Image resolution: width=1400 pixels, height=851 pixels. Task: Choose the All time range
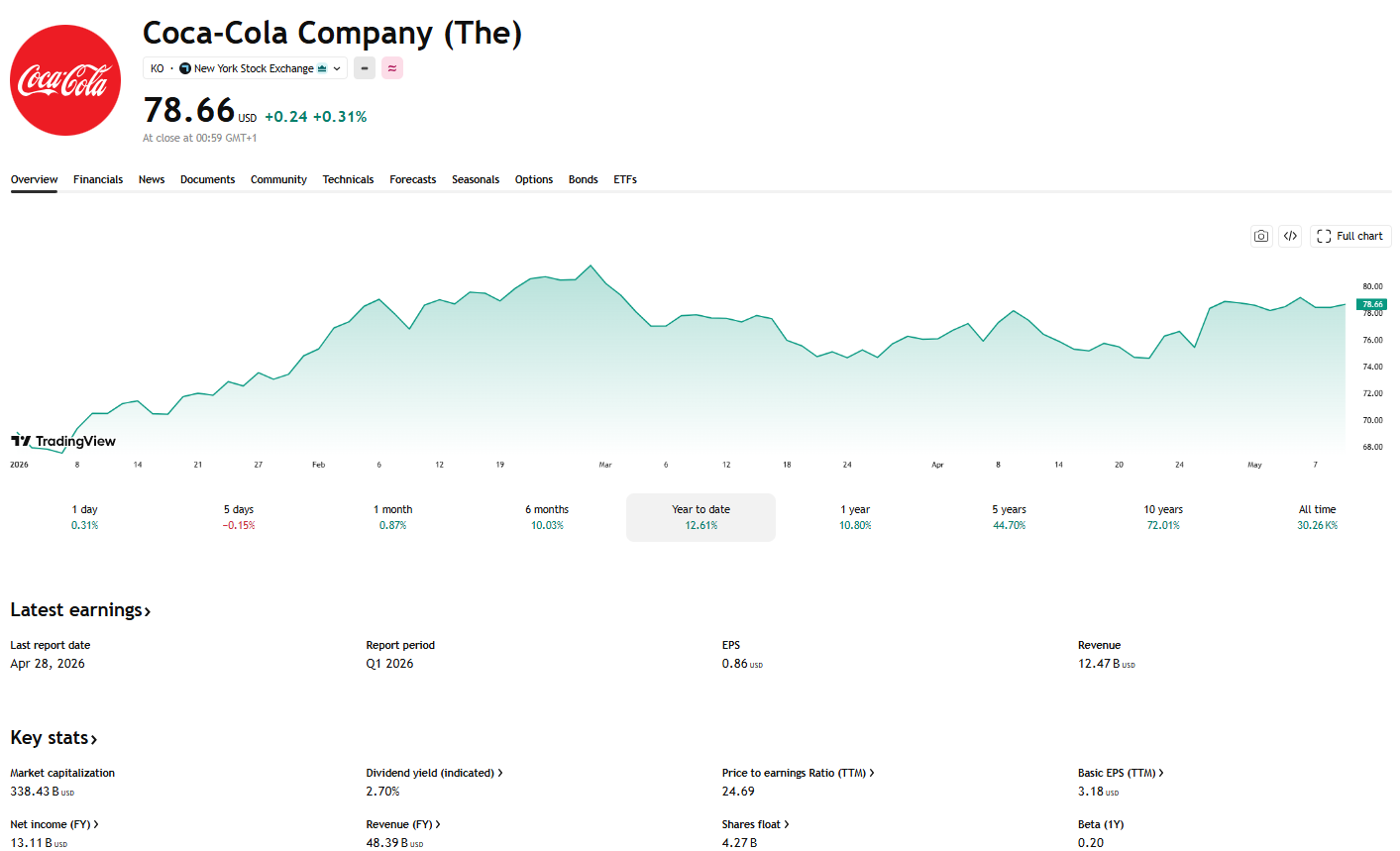click(1317, 517)
